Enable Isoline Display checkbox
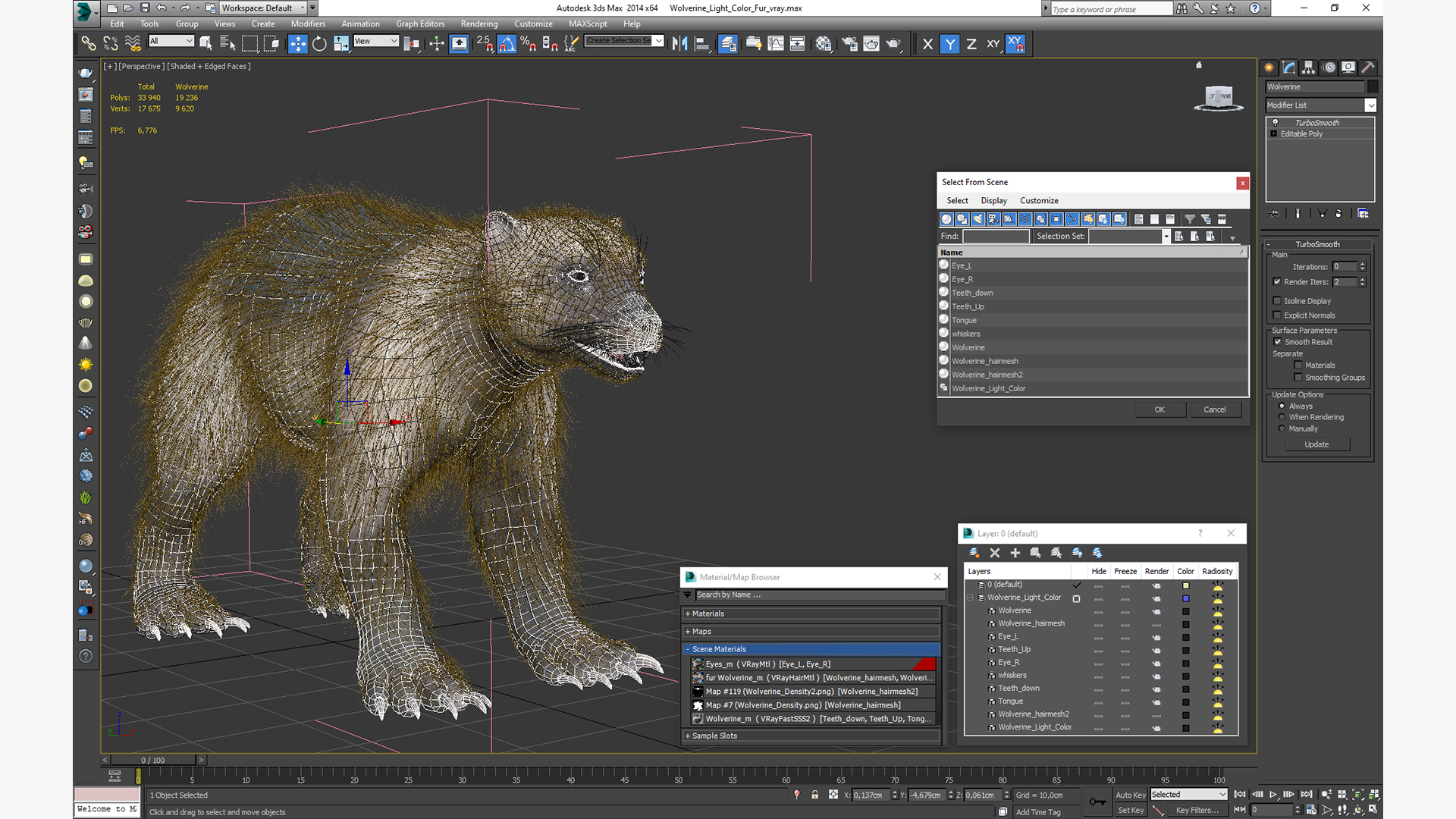The height and width of the screenshot is (819, 1456). (1277, 301)
